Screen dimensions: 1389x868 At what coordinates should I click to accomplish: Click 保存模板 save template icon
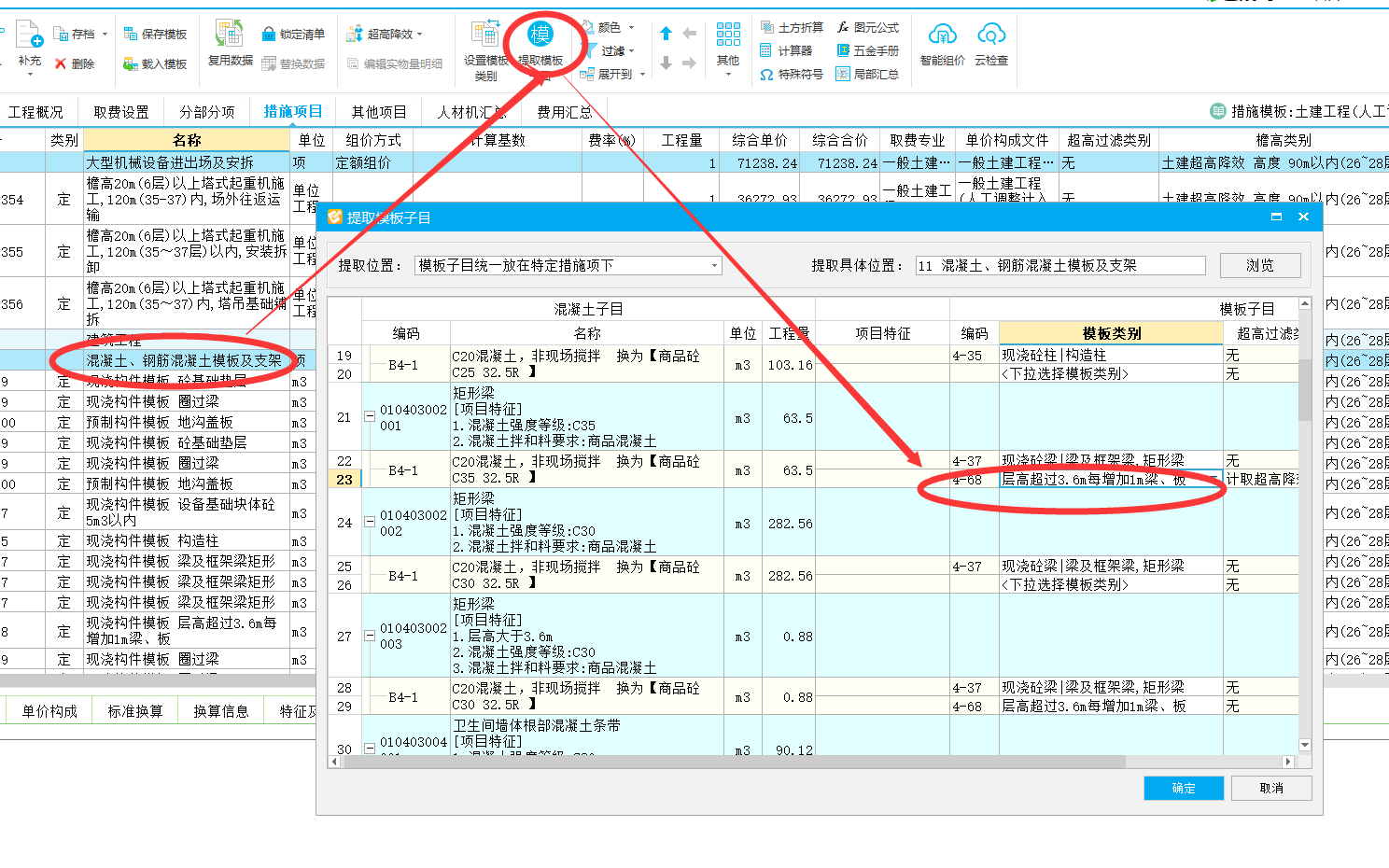point(131,35)
